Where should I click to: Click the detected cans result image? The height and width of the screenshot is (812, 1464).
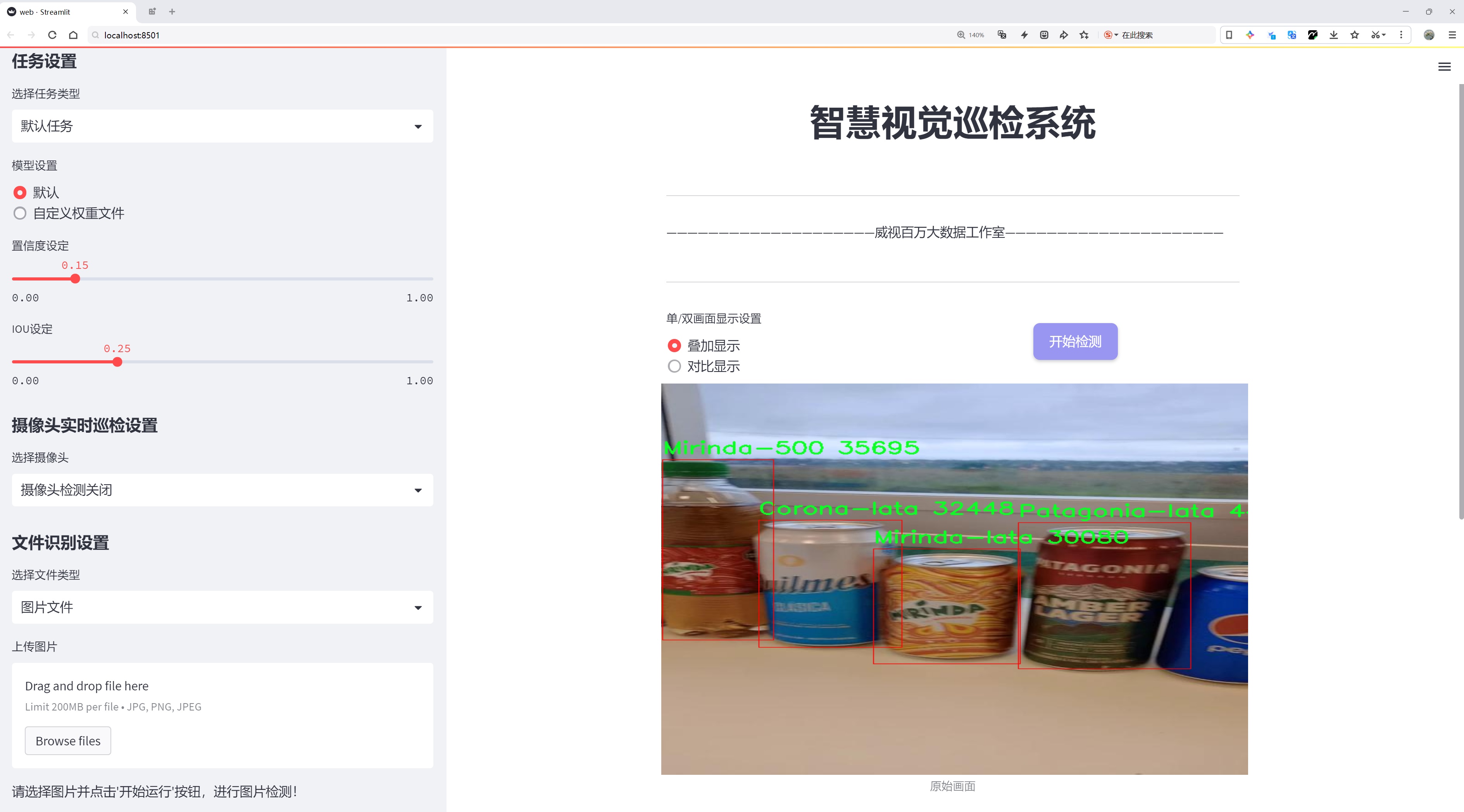click(x=954, y=579)
